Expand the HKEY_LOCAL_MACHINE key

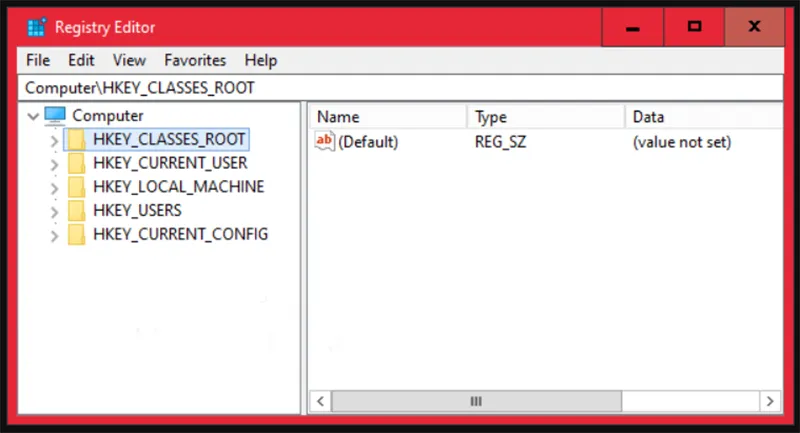(x=54, y=188)
